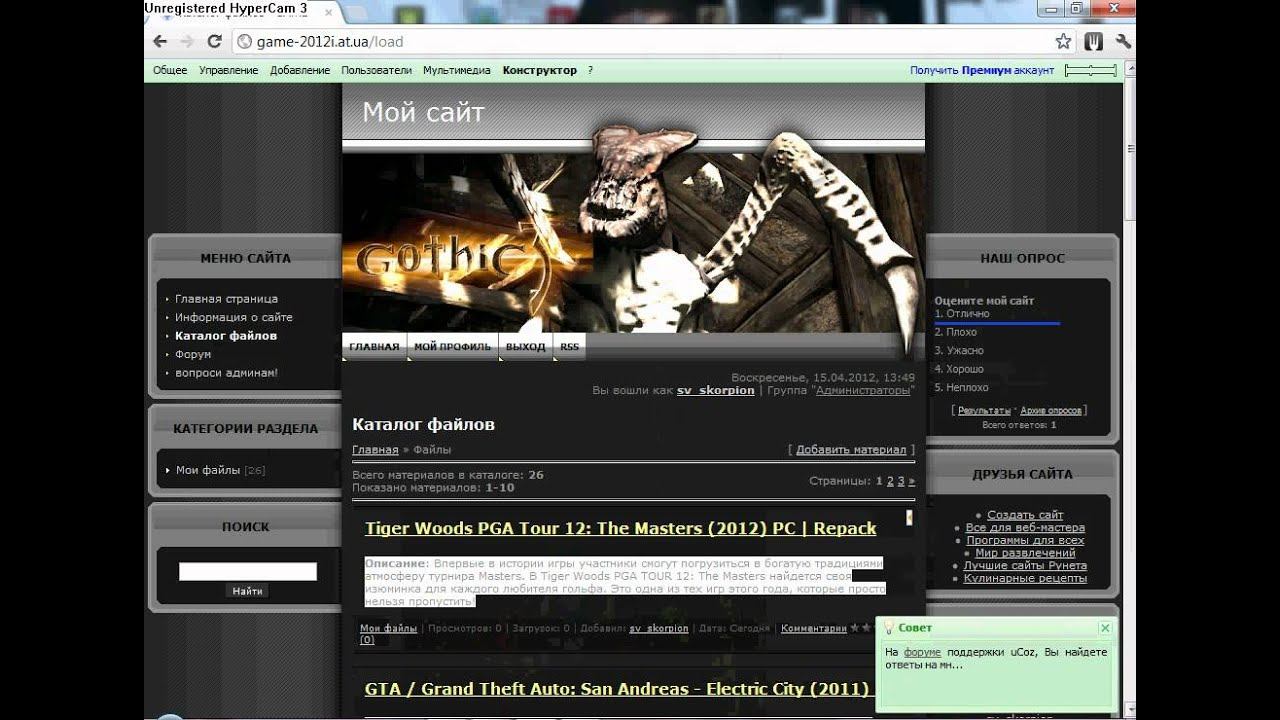Screen dimensions: 1280x720
Task: Go to catalog page 2
Action: (890, 481)
